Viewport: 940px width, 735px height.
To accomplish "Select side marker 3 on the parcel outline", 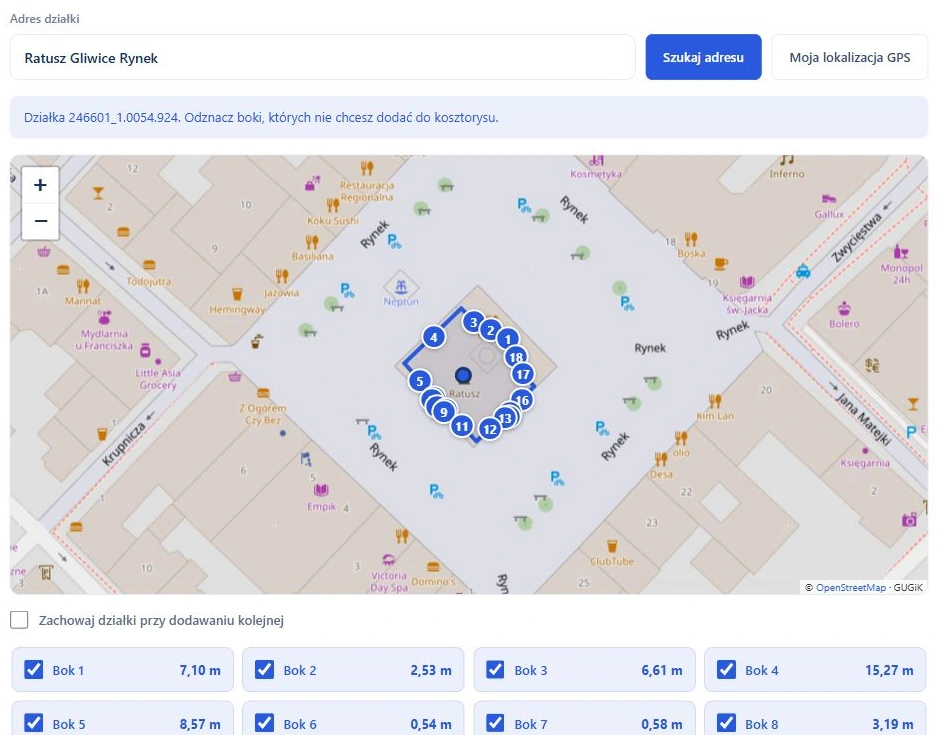I will pos(473,323).
